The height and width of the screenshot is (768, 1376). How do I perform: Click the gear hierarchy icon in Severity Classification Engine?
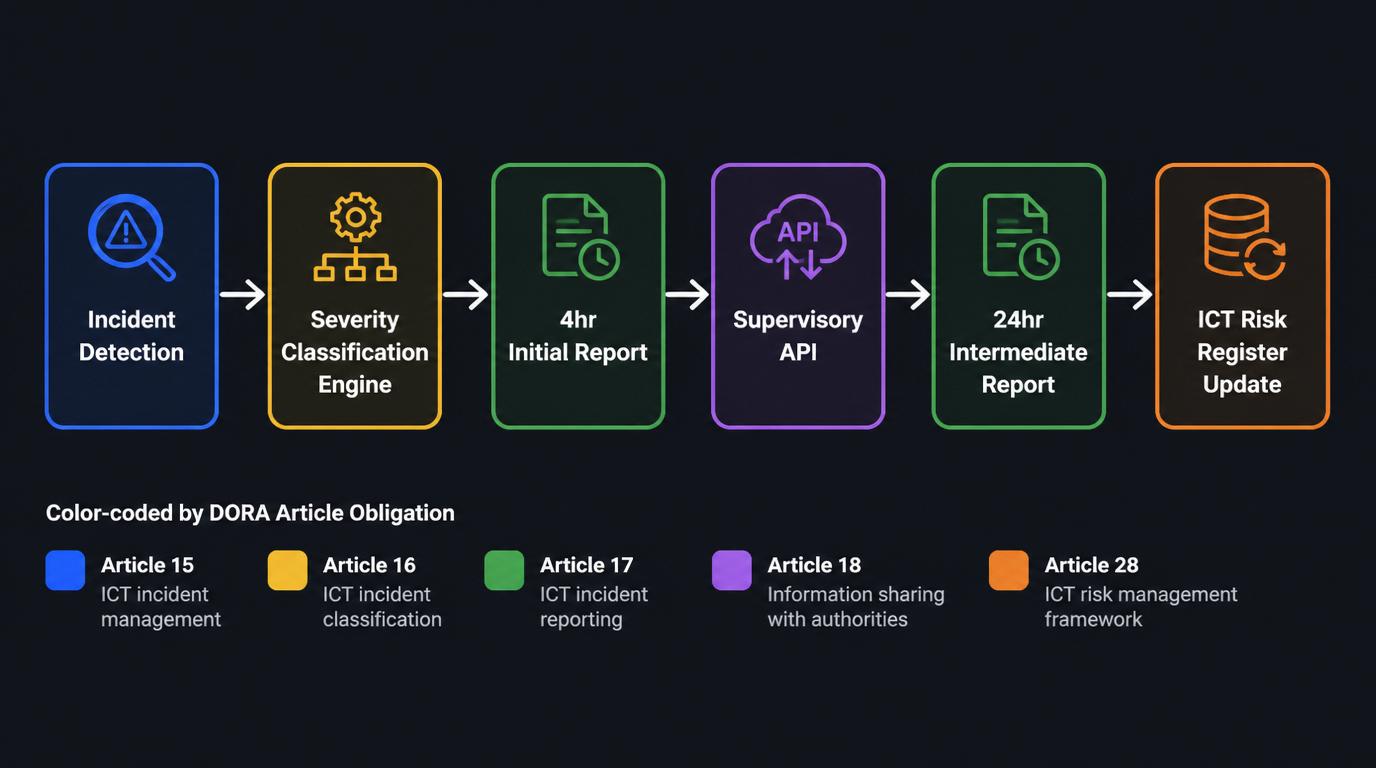coord(355,237)
